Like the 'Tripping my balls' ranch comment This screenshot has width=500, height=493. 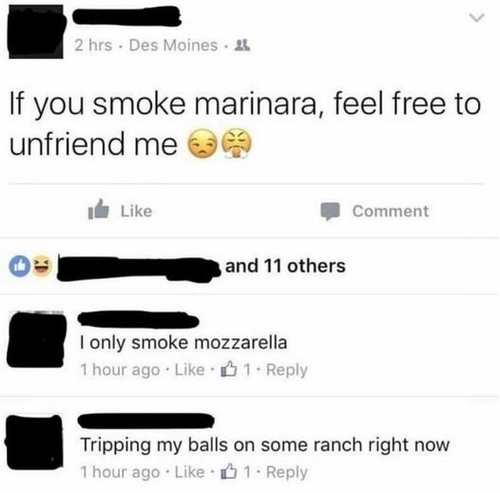tap(189, 472)
